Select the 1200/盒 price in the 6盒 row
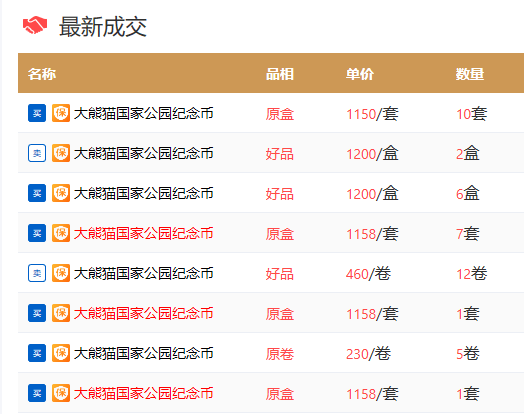 [x=372, y=194]
